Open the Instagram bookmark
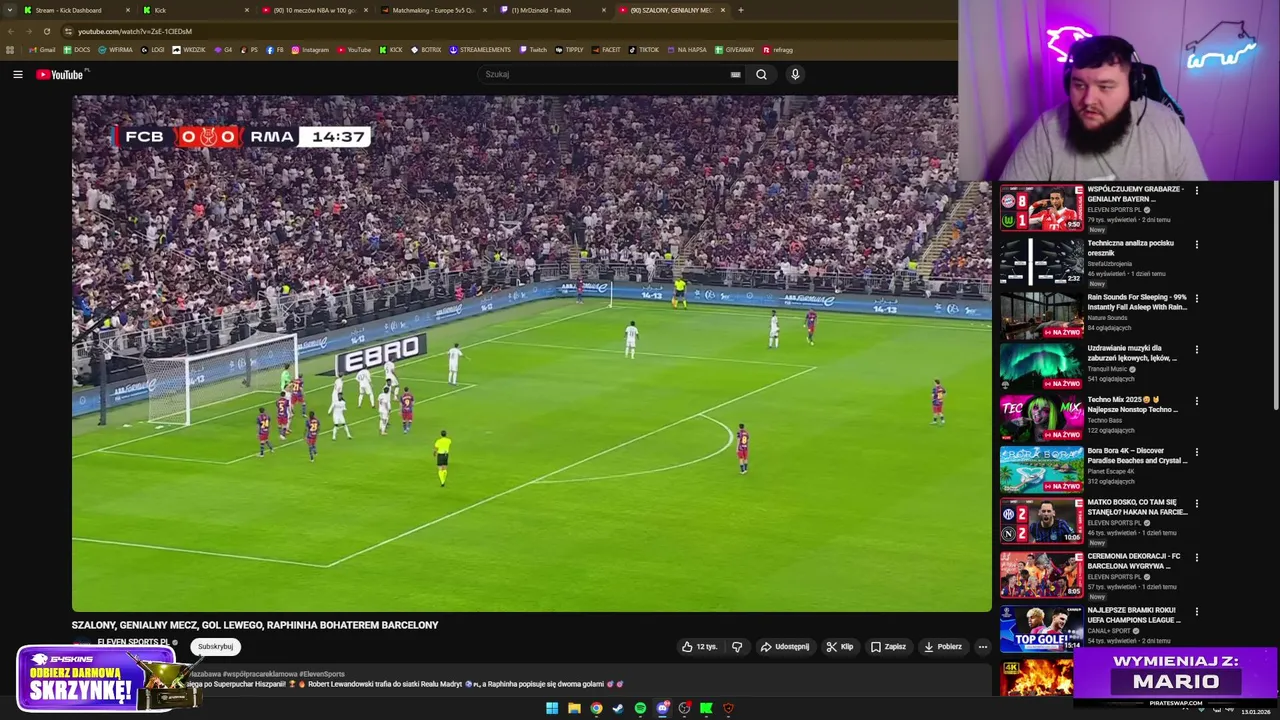 pos(310,50)
